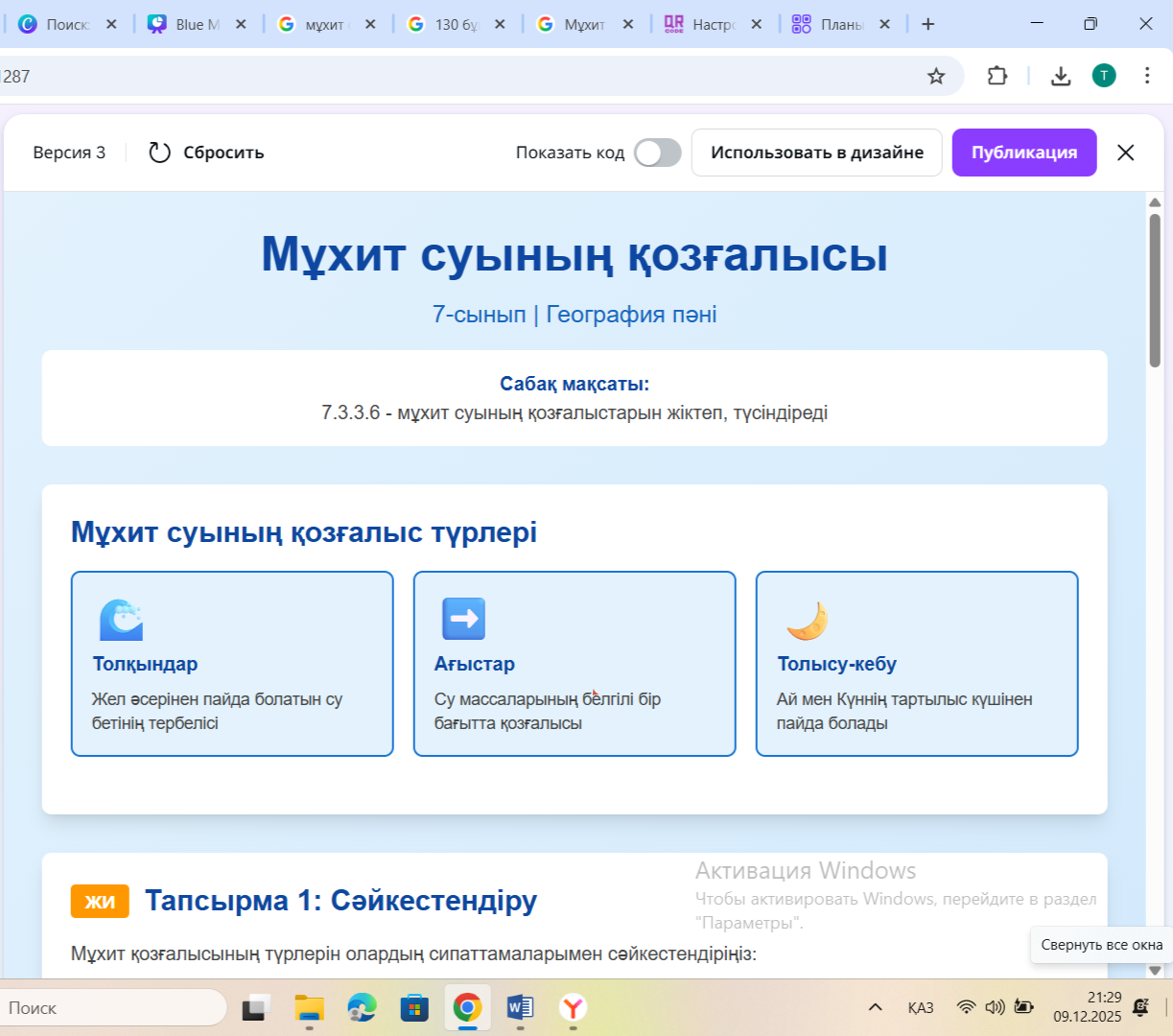1173x1036 pixels.
Task: Close the Blue M tab
Action: pos(241,24)
